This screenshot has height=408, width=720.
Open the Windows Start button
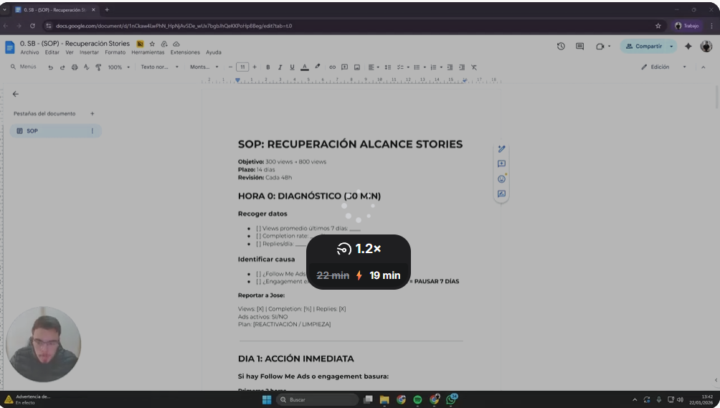267,399
